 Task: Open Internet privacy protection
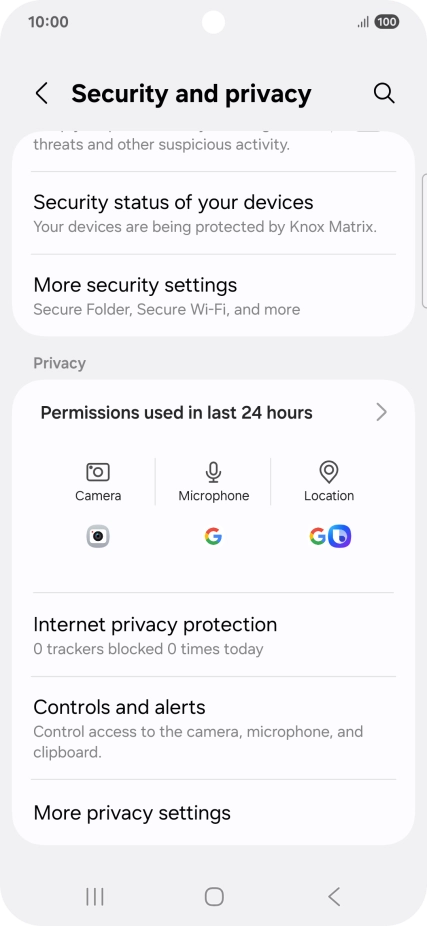(213, 635)
